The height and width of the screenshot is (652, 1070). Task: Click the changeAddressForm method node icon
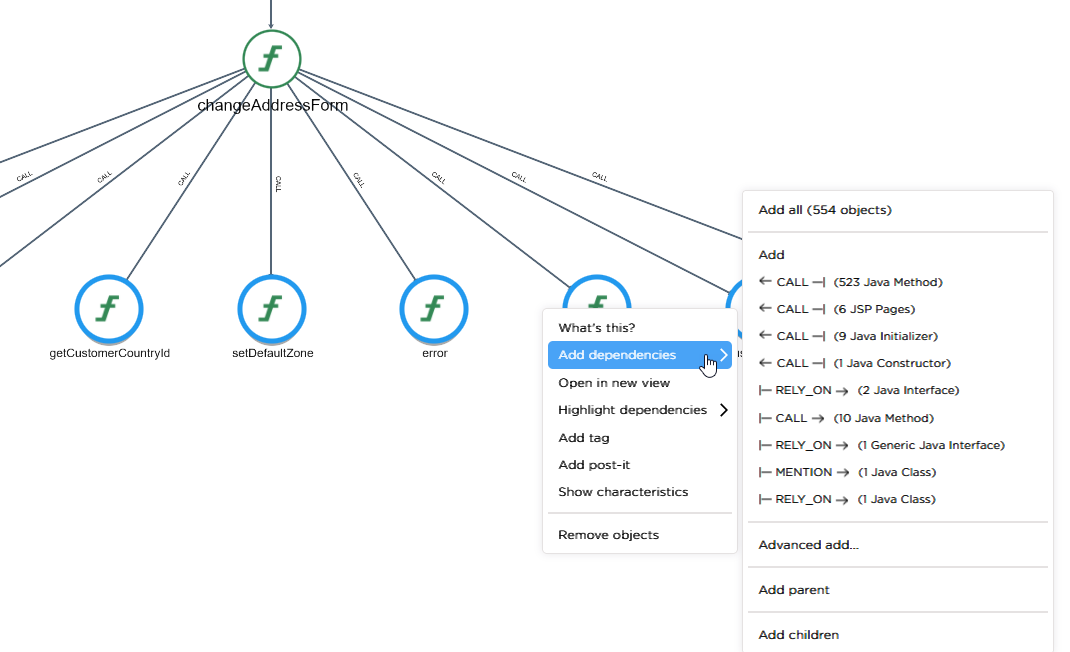[271, 59]
